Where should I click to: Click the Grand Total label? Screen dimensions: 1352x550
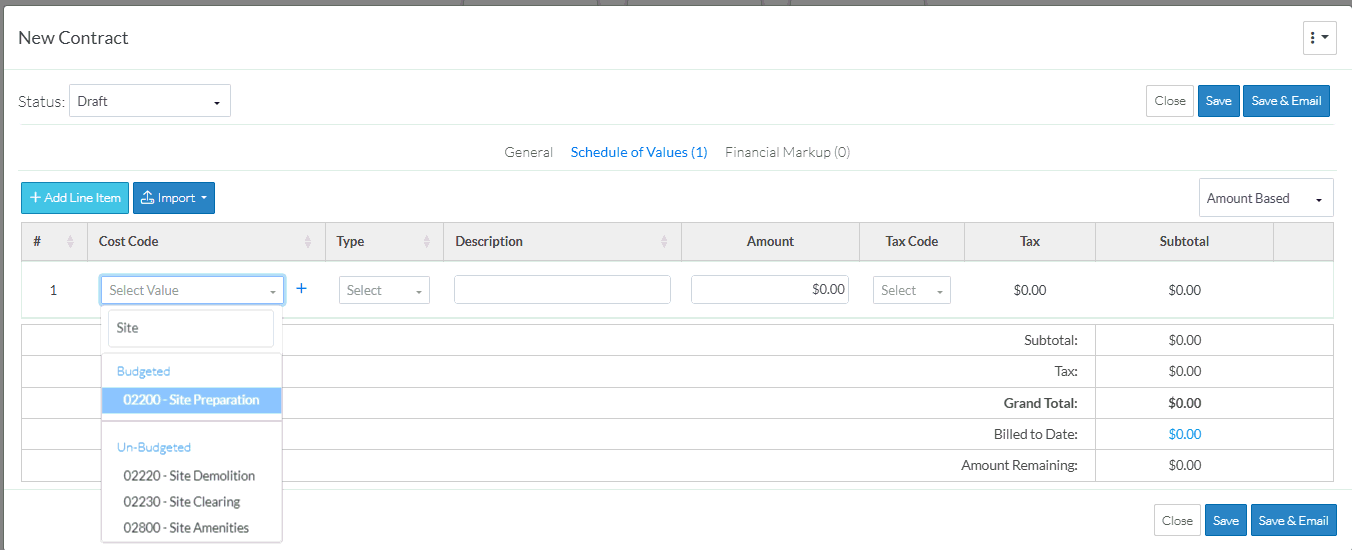click(1041, 403)
